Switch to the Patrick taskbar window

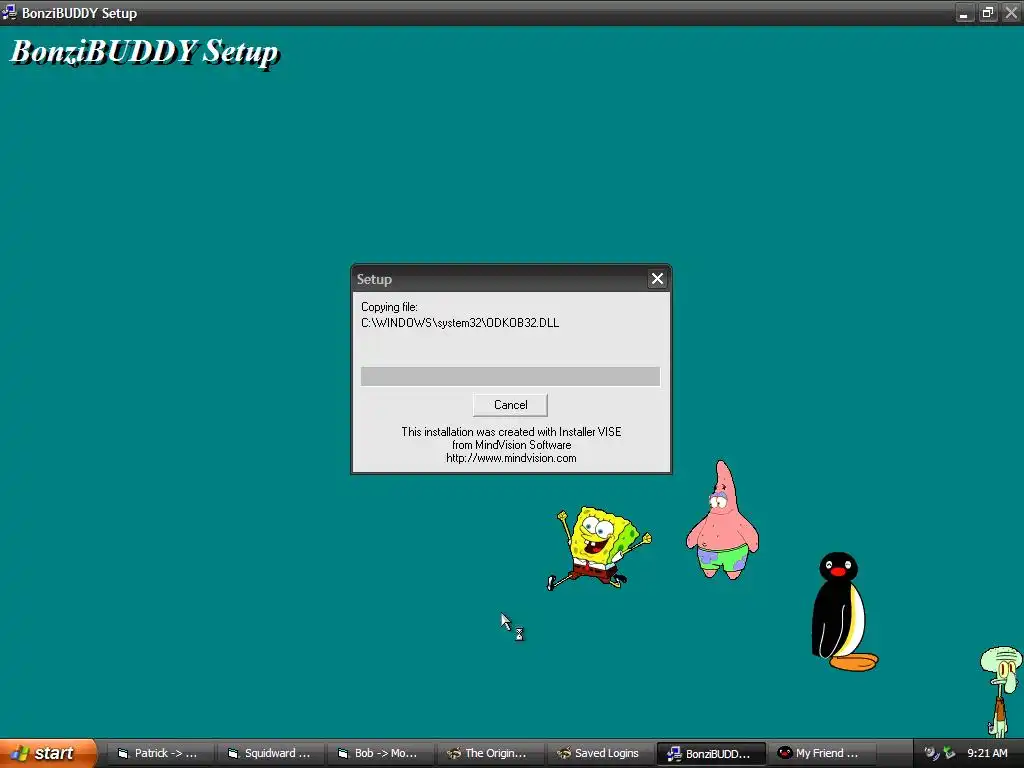tap(159, 753)
